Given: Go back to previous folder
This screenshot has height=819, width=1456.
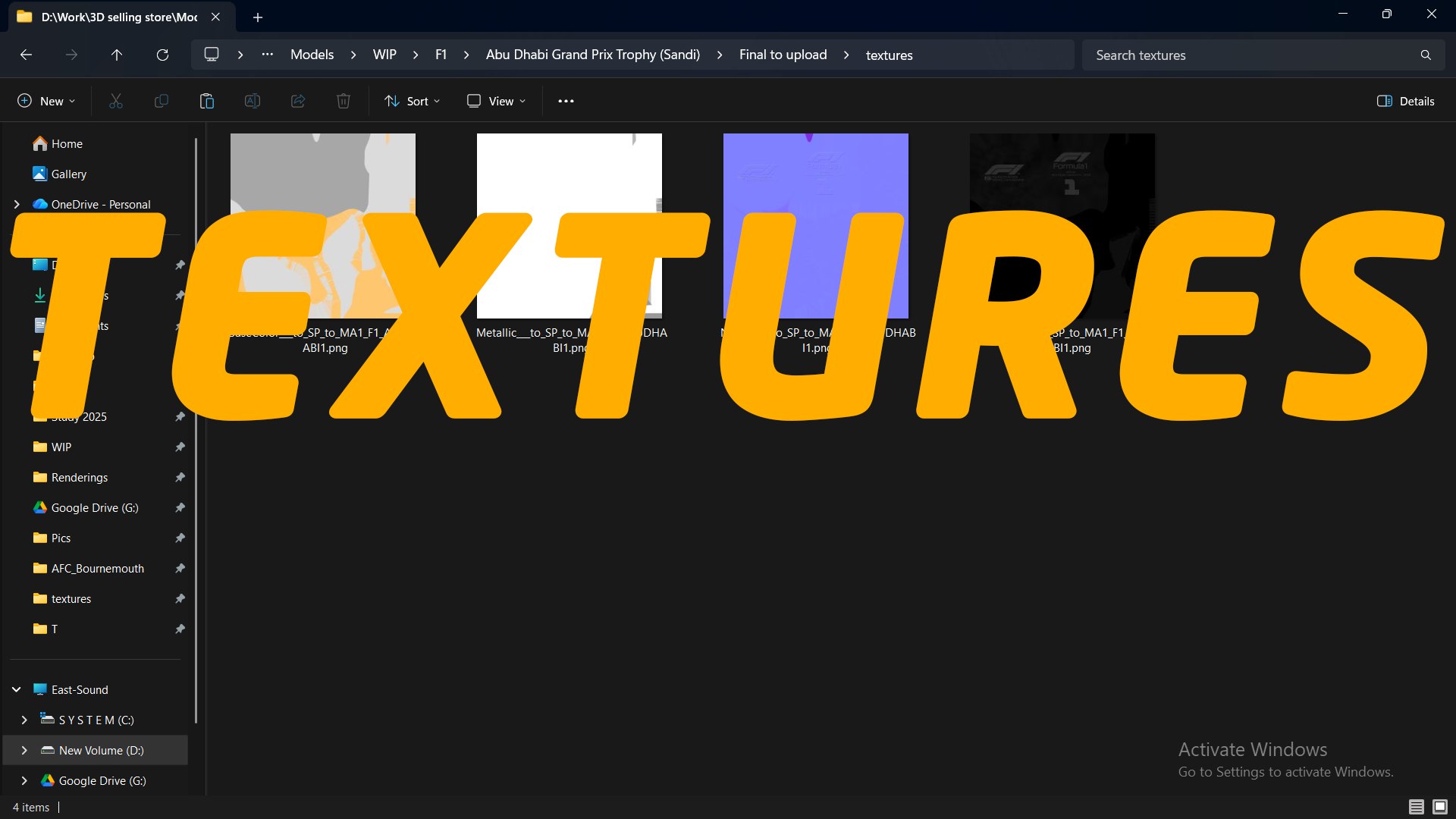Looking at the screenshot, I should [26, 55].
